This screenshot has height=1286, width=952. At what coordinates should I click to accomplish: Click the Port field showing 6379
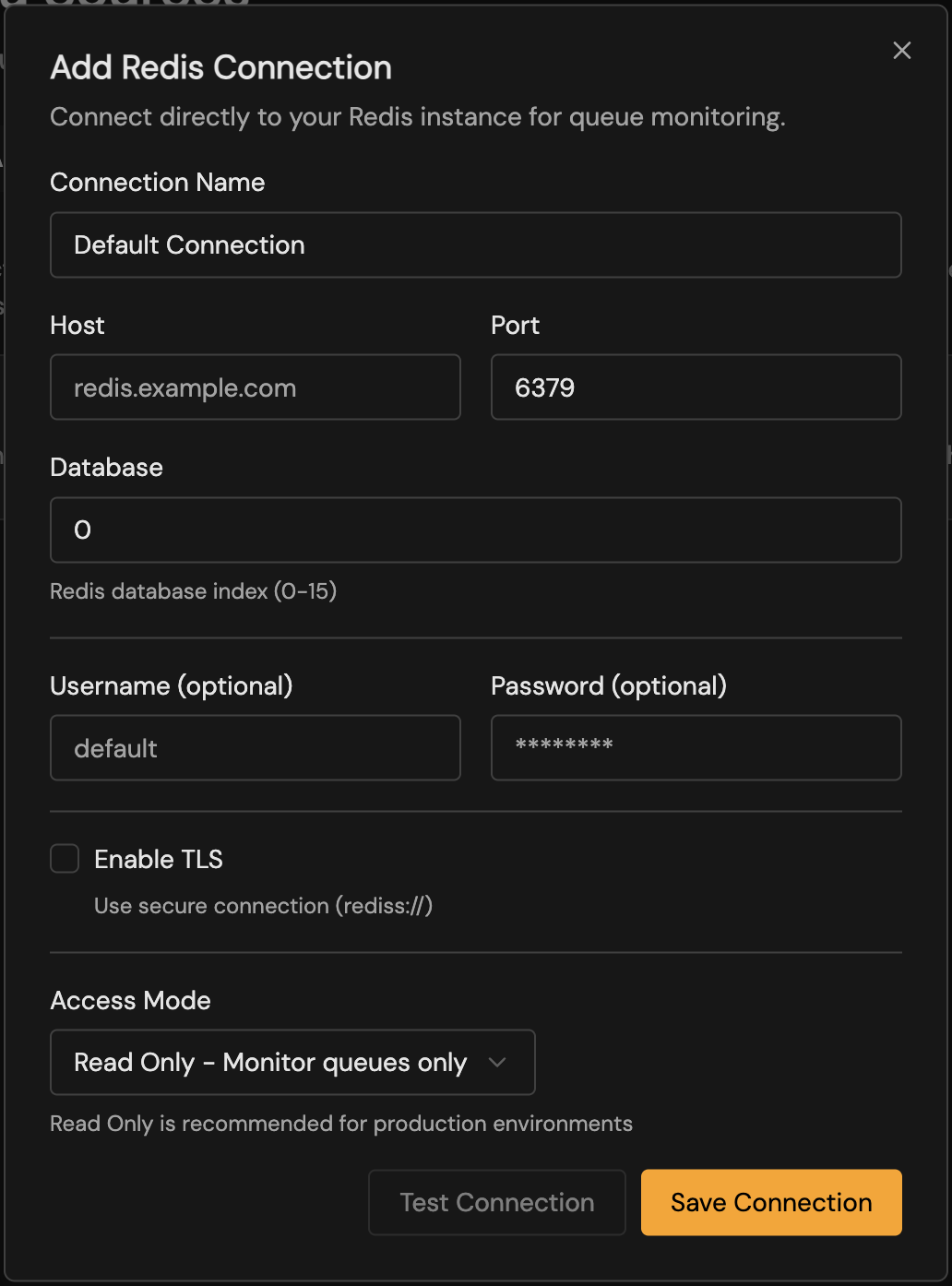point(696,387)
